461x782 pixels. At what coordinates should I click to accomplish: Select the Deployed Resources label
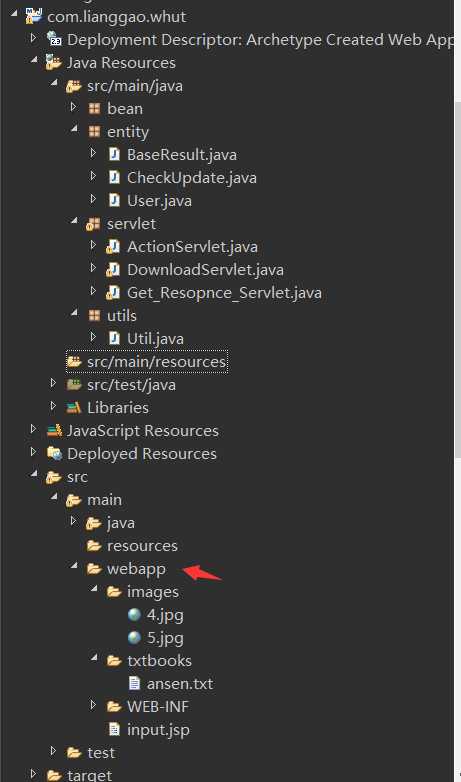pyautogui.click(x=142, y=454)
